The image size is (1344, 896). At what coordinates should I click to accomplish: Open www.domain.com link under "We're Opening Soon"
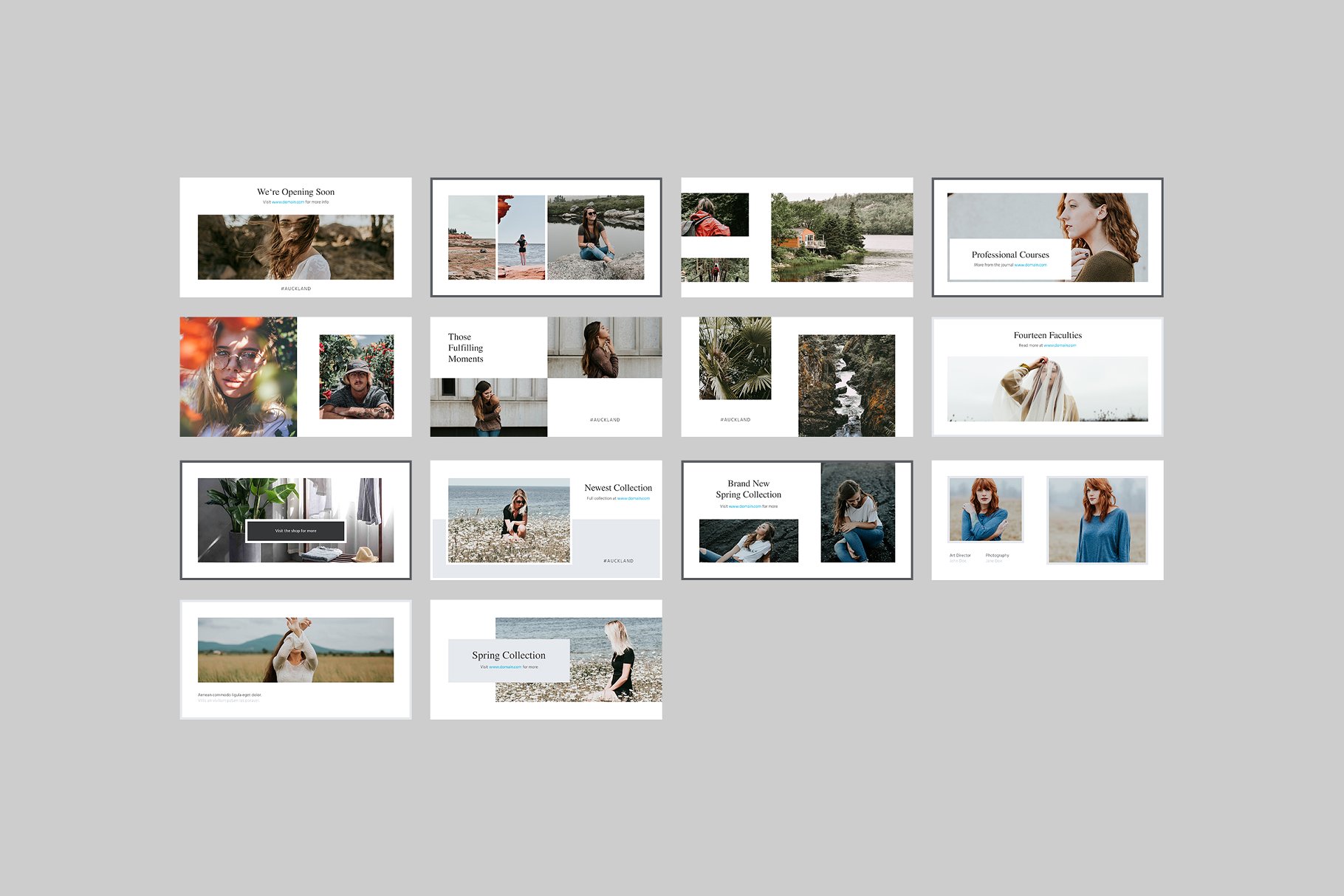click(287, 202)
